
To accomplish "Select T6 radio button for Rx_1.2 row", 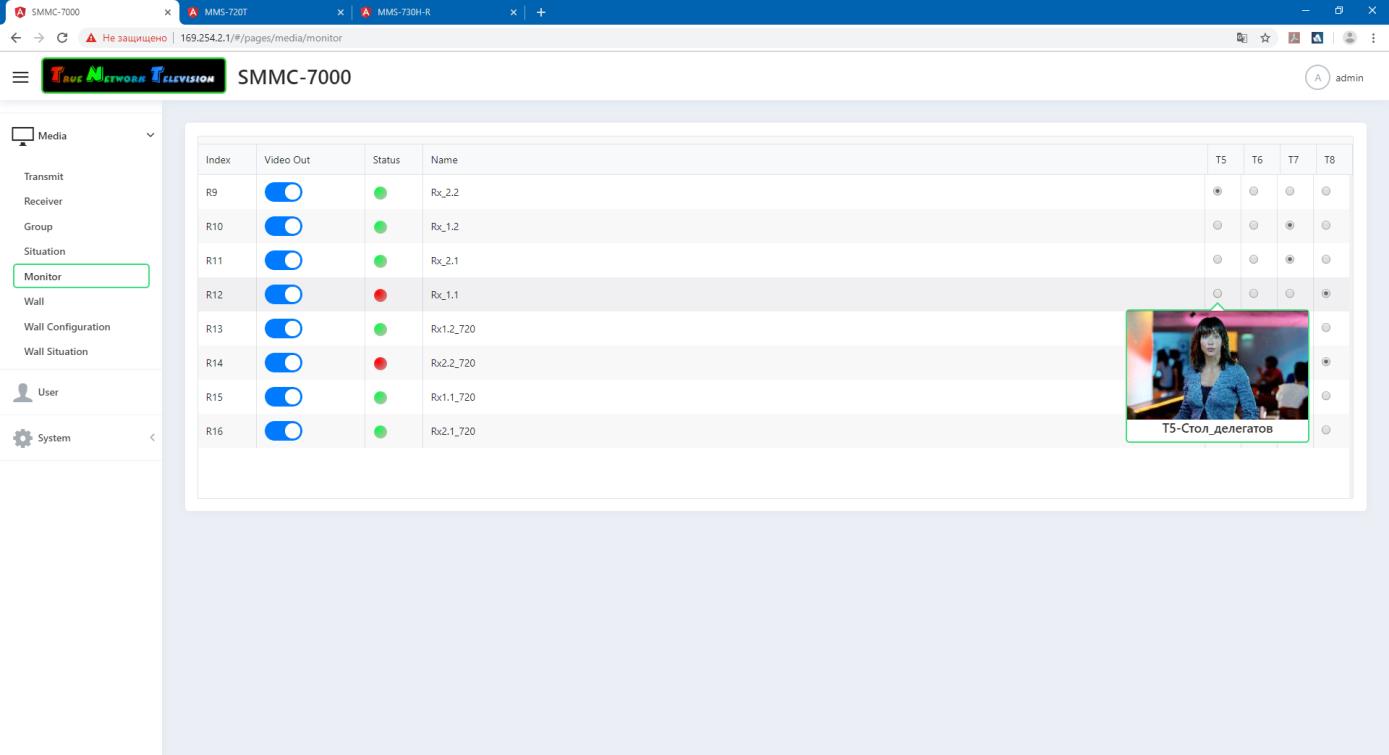I will click(x=1253, y=226).
